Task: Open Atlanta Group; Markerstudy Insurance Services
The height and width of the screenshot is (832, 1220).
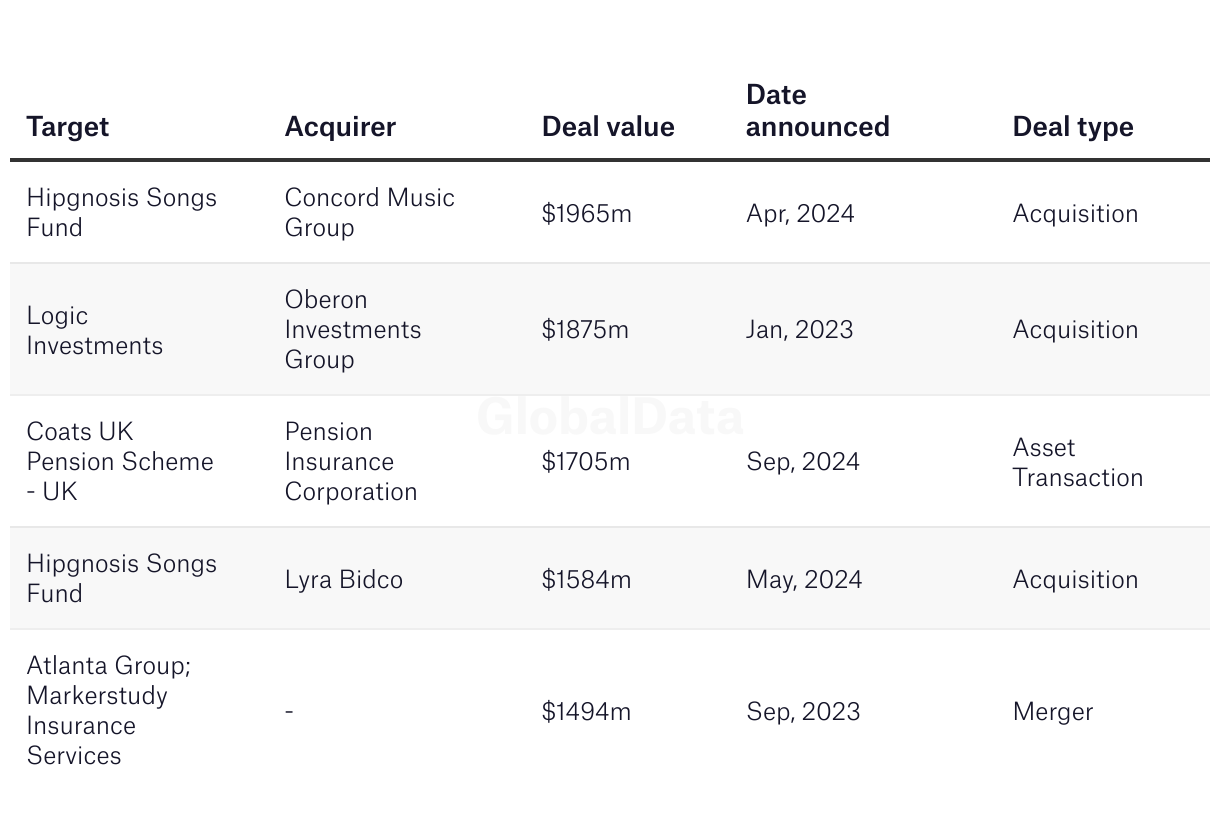Action: coord(108,710)
